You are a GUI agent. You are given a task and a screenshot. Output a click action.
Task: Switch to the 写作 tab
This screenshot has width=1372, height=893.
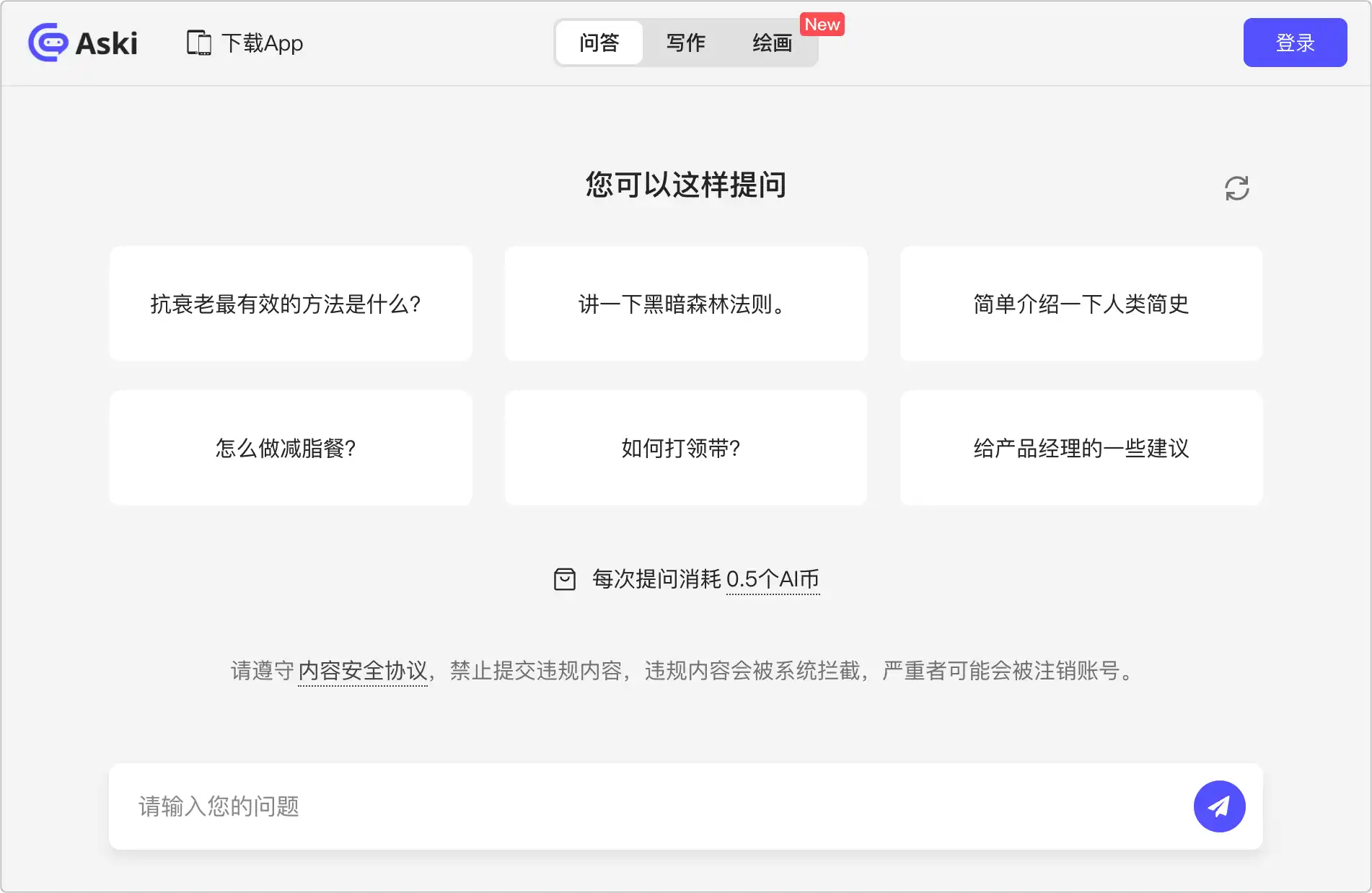coord(685,43)
